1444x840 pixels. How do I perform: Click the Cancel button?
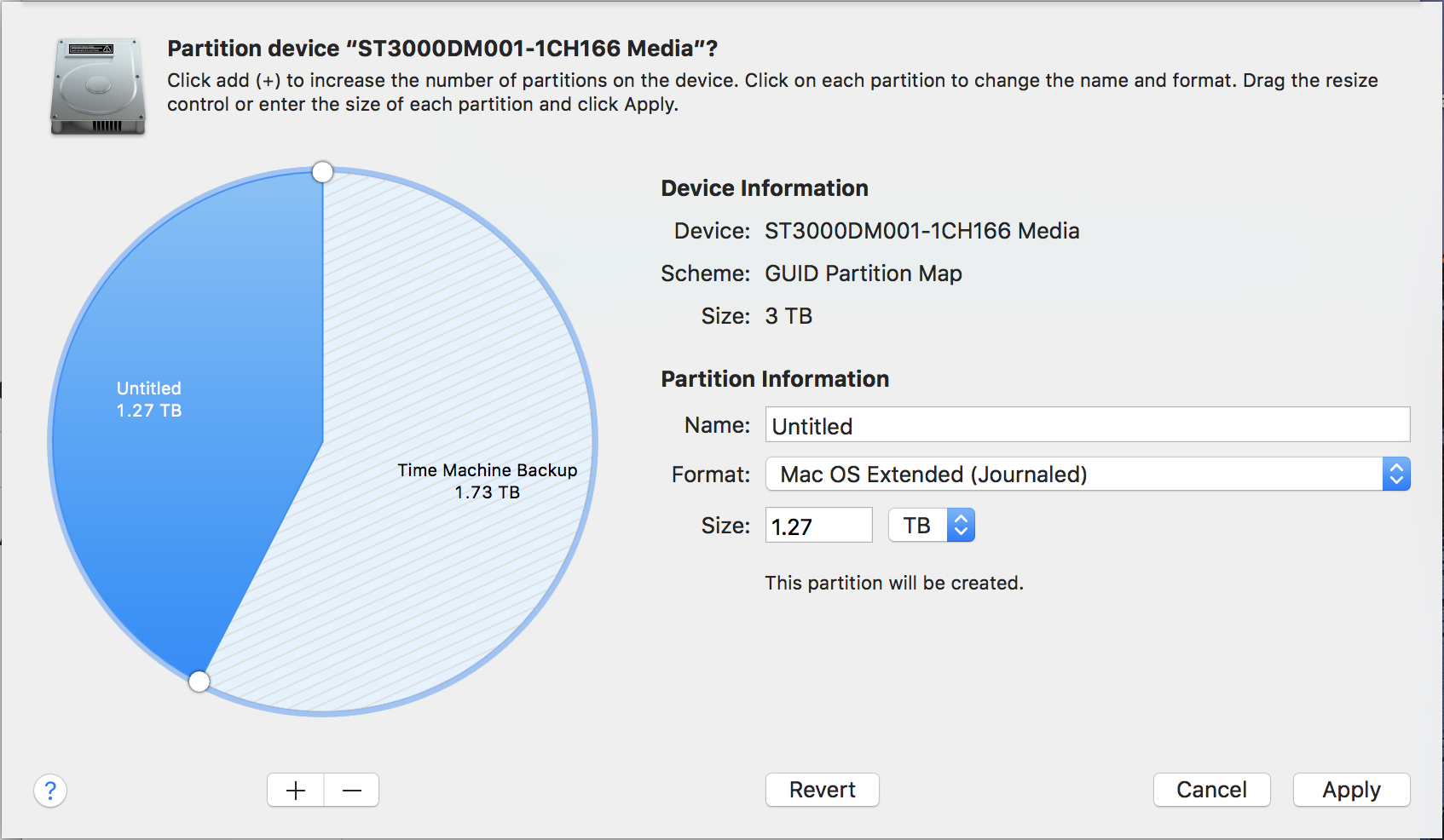pyautogui.click(x=1212, y=790)
